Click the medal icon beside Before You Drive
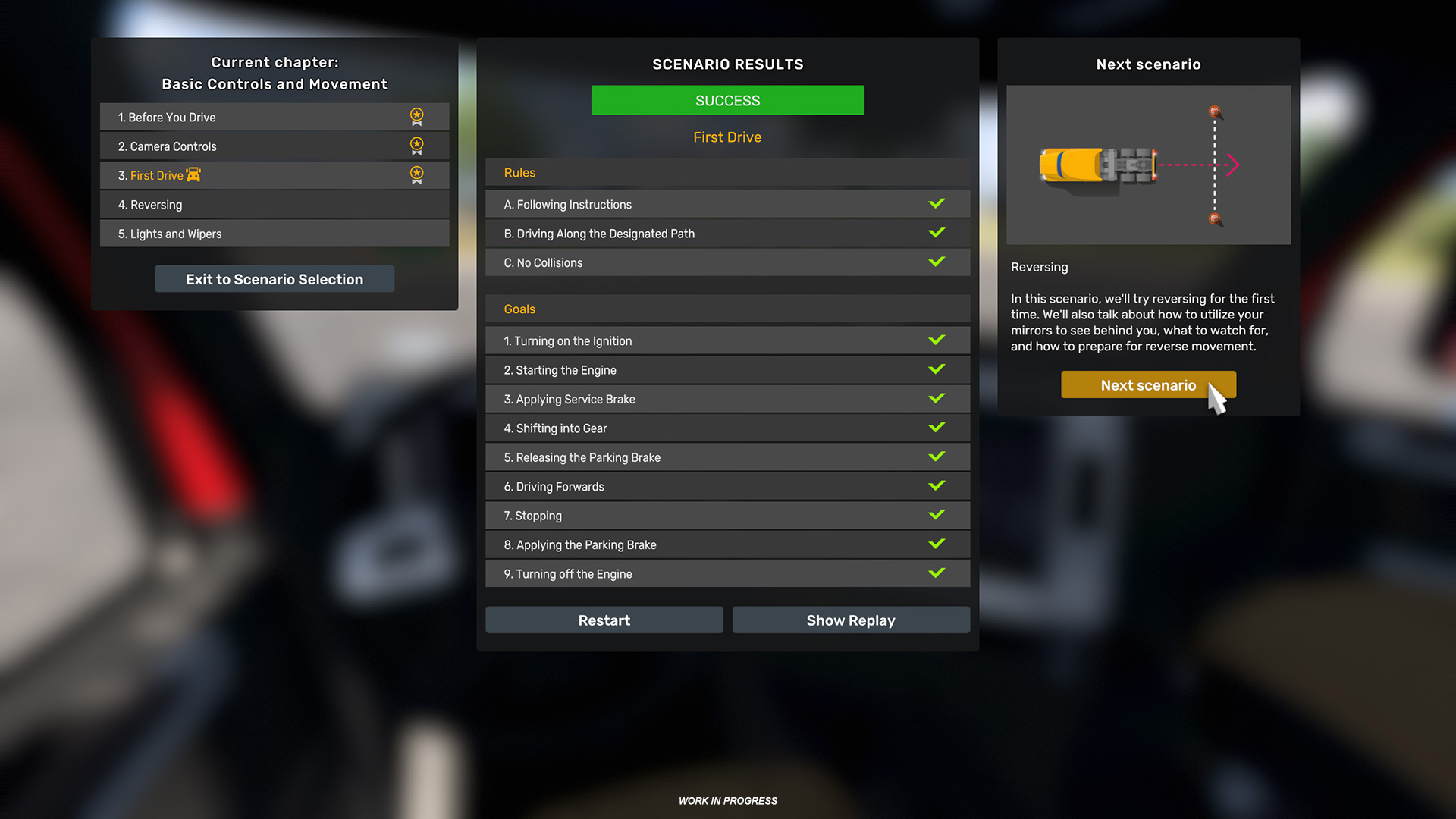 (416, 117)
